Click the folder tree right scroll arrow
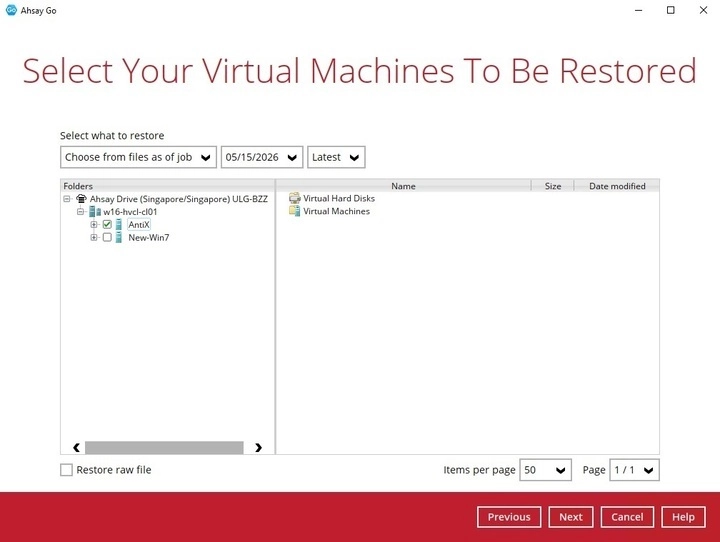720x542 pixels. (x=259, y=447)
